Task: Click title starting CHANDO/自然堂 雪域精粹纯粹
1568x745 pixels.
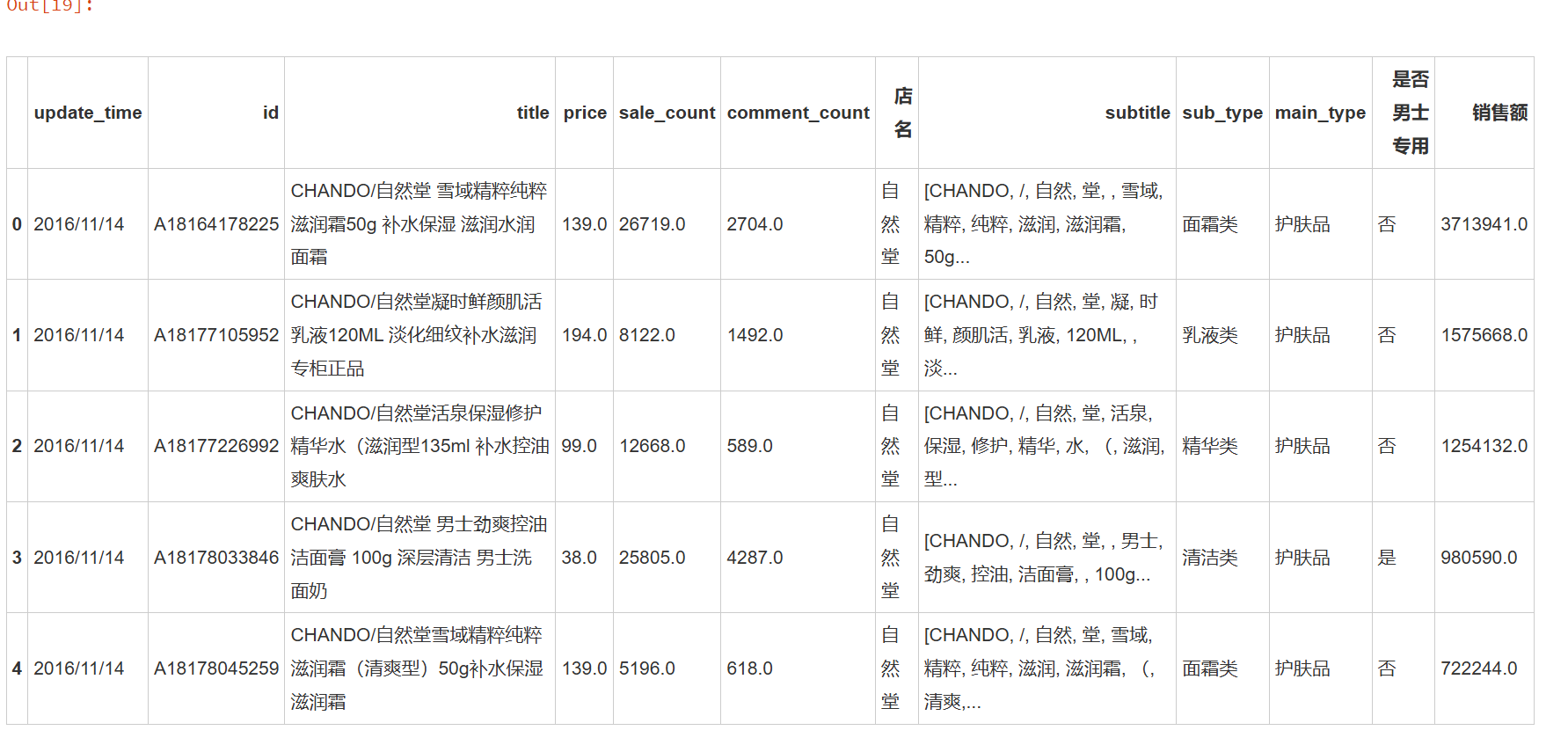Action: pyautogui.click(x=419, y=224)
